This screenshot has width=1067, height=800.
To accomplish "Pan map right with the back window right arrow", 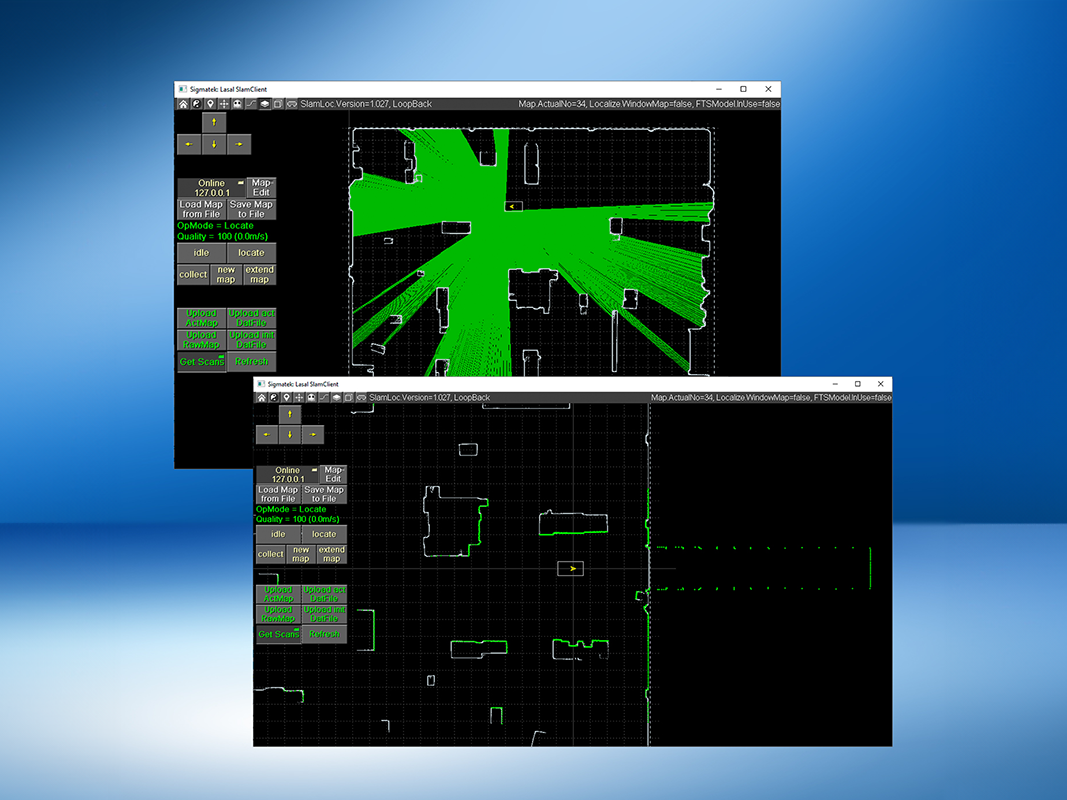I will click(239, 144).
